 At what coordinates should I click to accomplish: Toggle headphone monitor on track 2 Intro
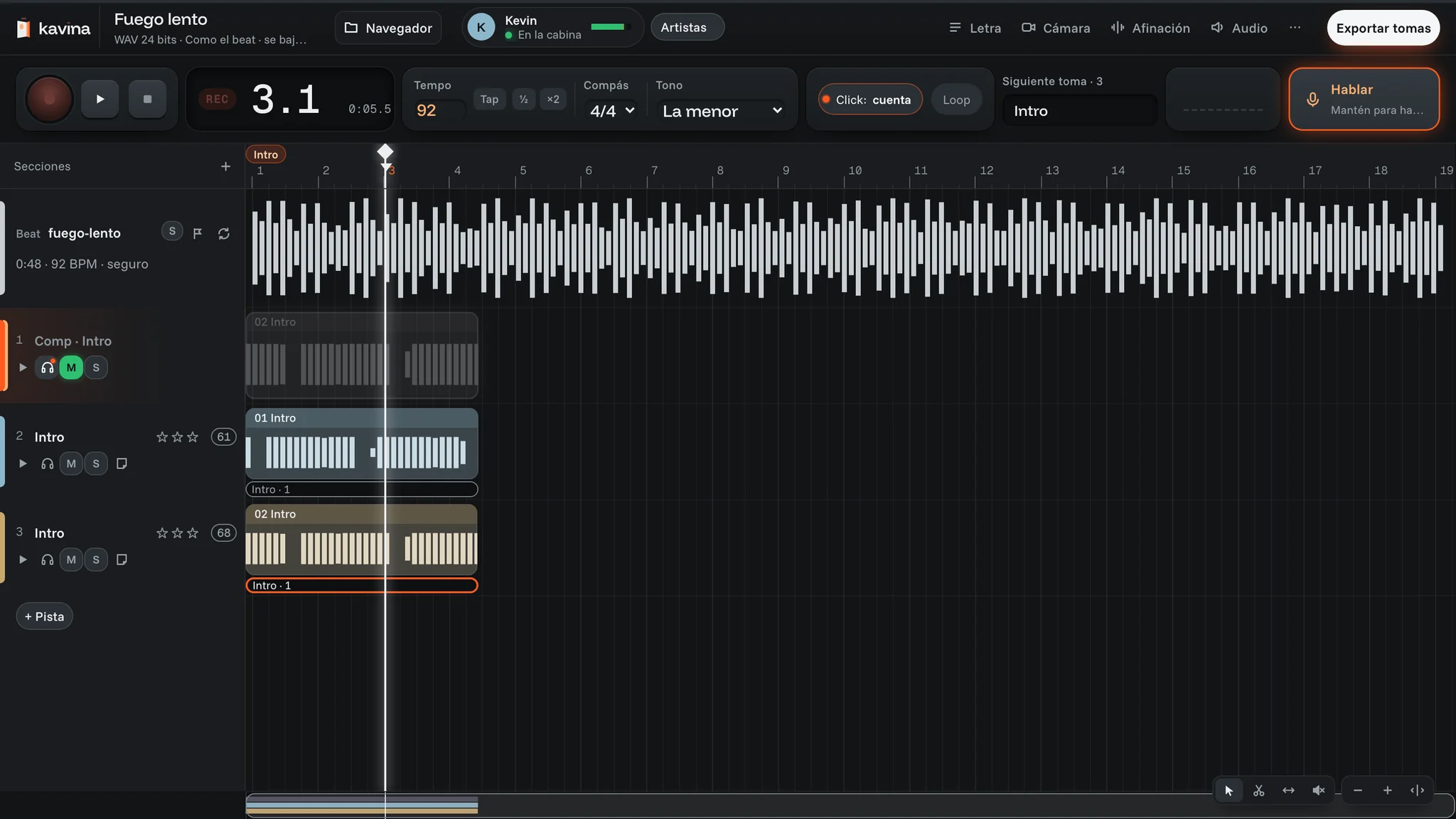(x=47, y=464)
